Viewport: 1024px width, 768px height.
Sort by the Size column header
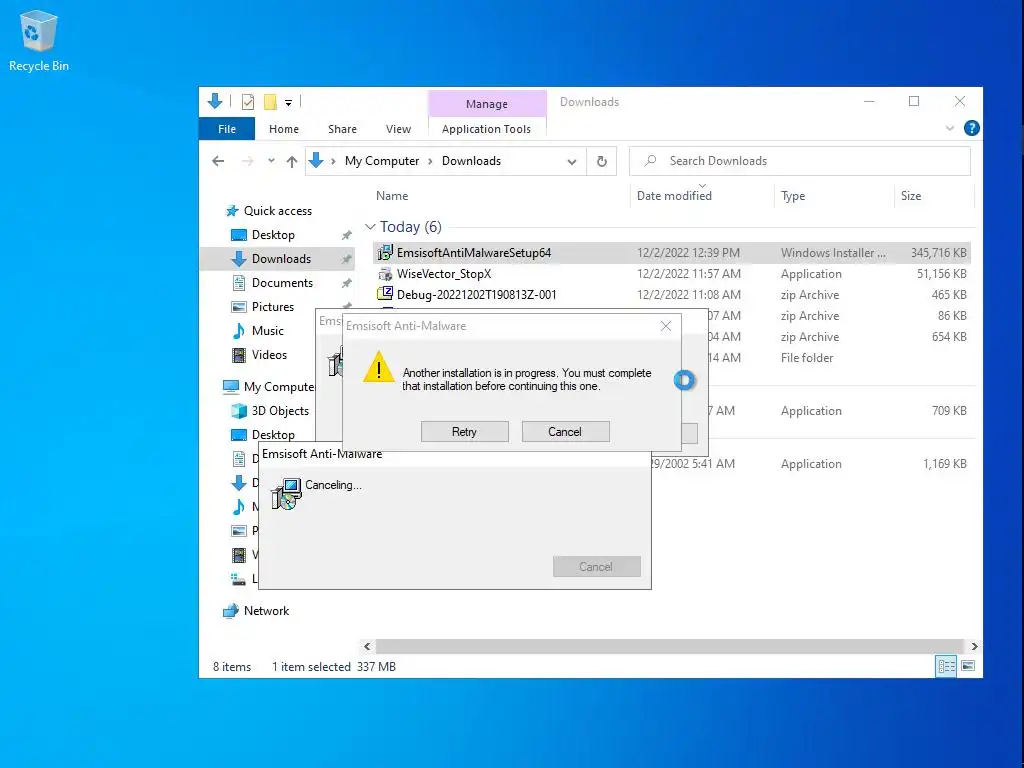[x=910, y=195]
